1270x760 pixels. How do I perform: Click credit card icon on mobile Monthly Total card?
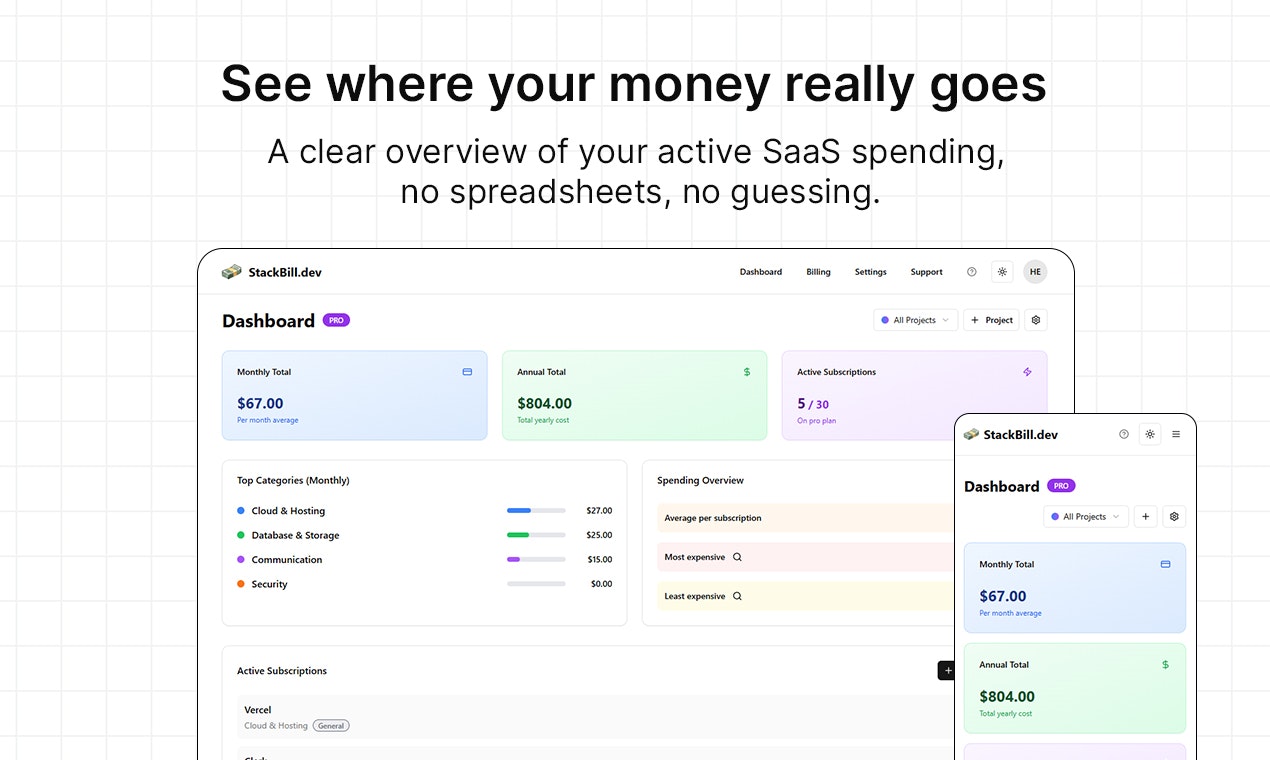(x=1165, y=564)
